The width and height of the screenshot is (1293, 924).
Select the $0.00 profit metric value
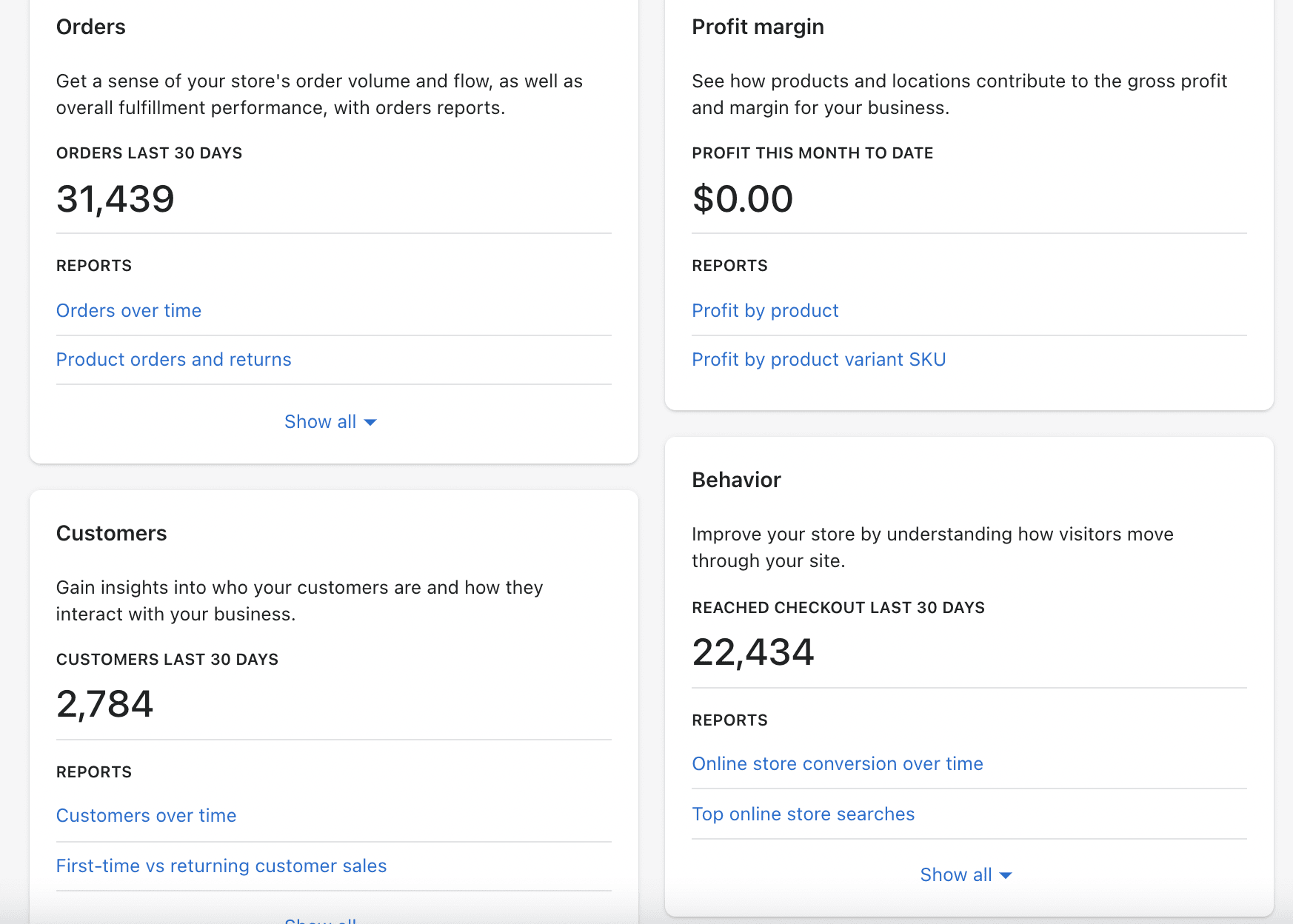coord(742,198)
